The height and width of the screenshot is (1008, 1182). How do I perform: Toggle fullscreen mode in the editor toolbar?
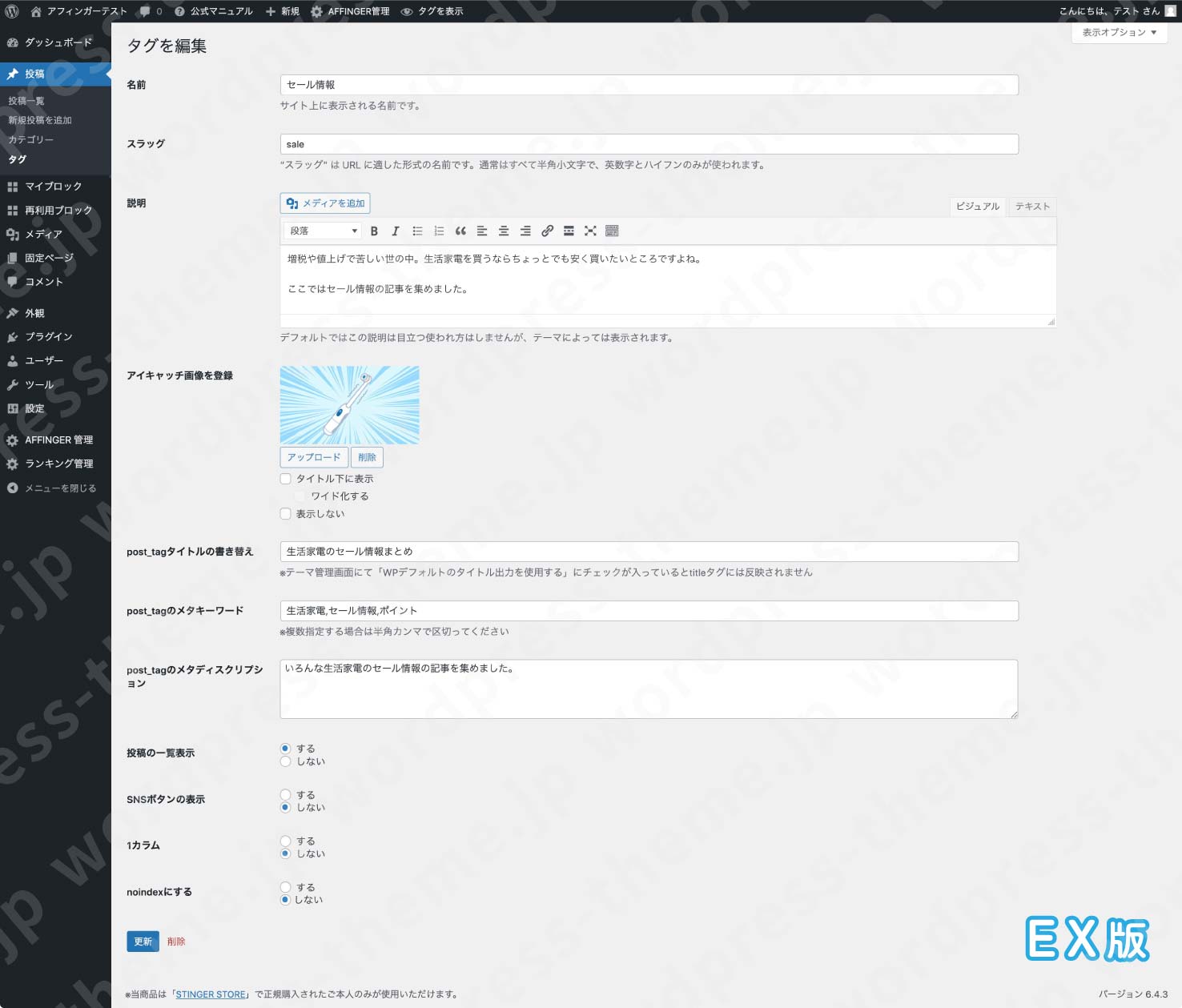tap(590, 231)
